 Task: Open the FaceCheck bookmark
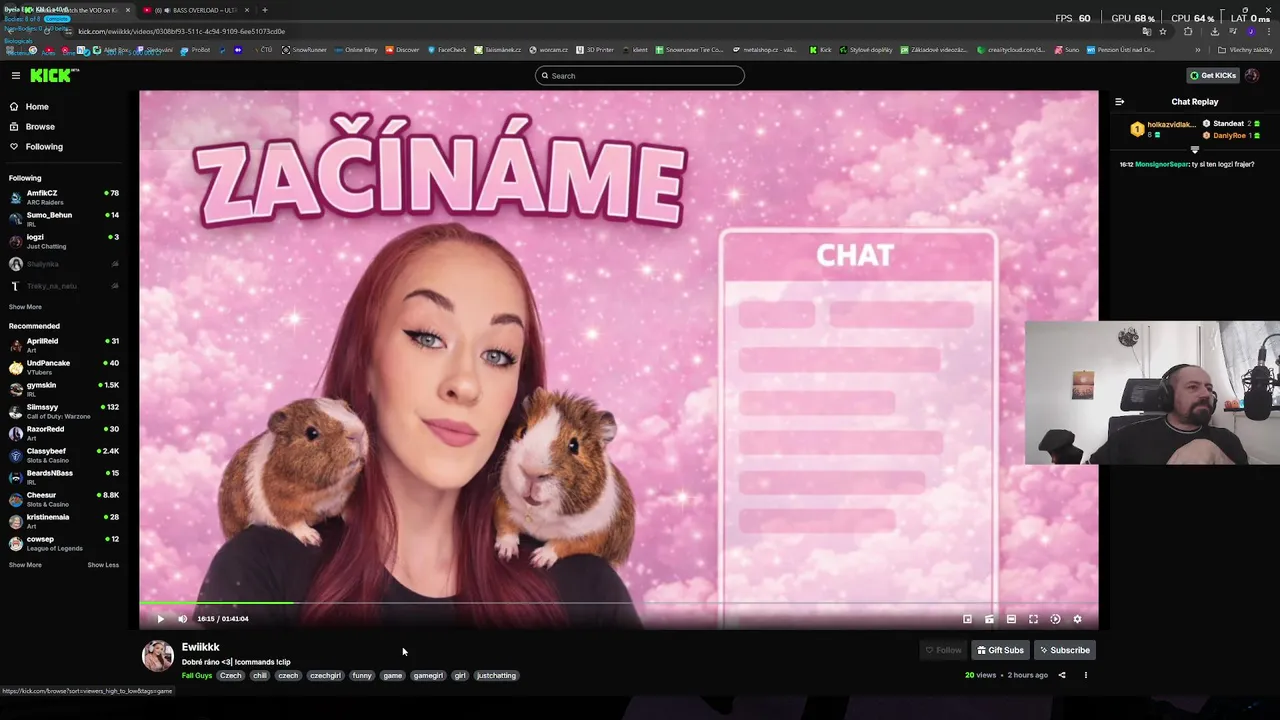[446, 49]
